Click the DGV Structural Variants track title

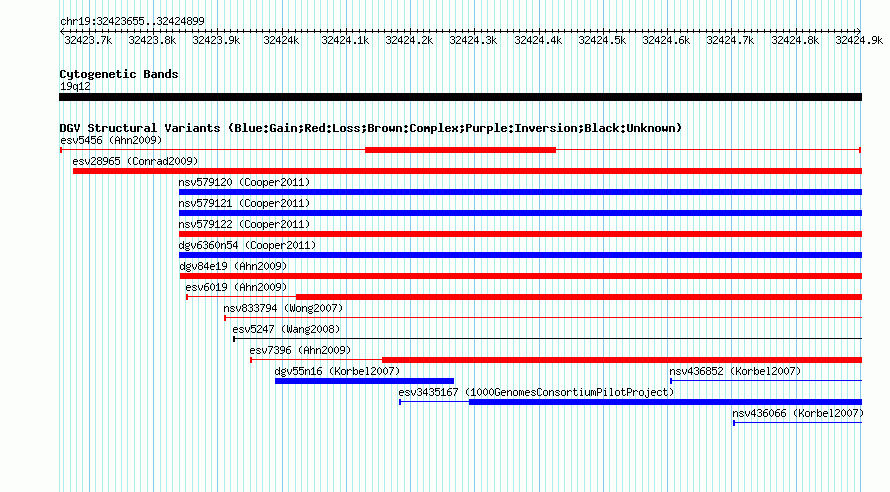371,128
